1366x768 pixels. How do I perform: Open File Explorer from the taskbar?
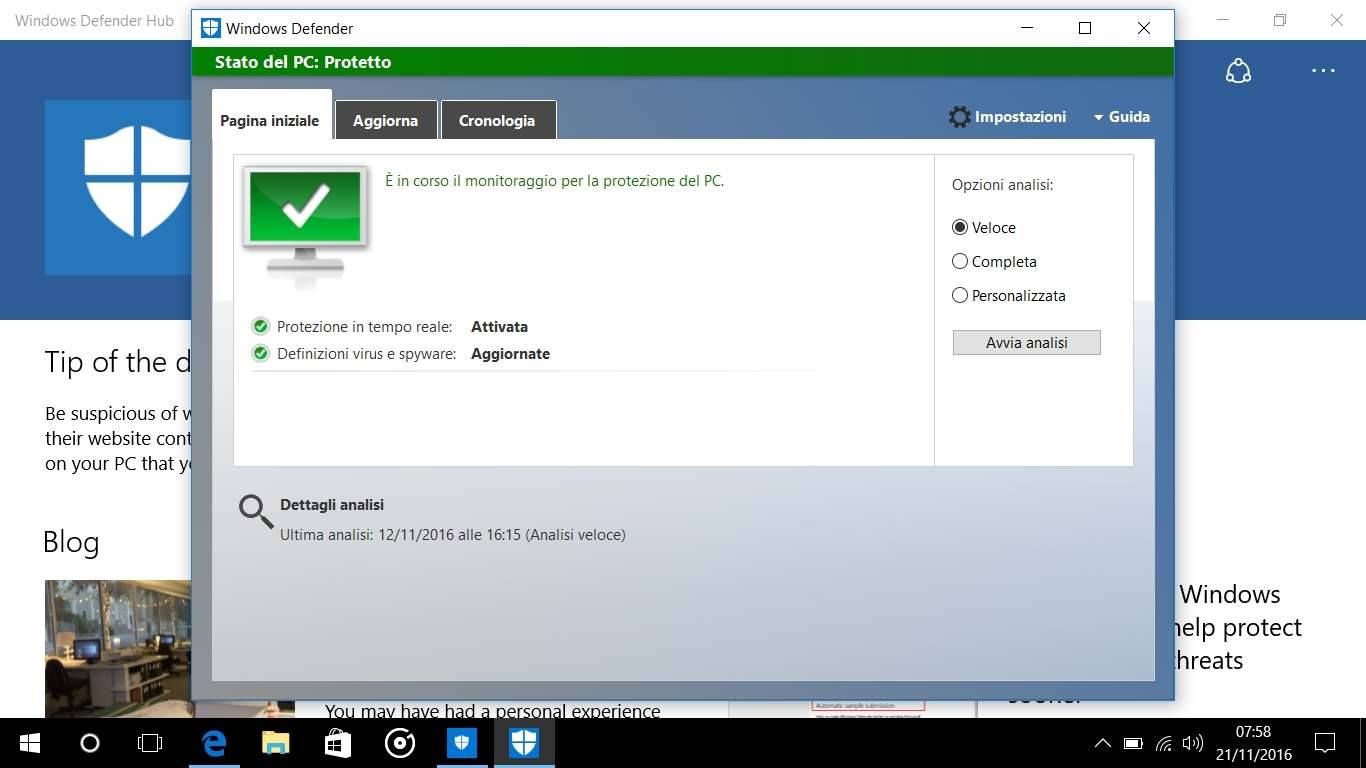[x=276, y=743]
